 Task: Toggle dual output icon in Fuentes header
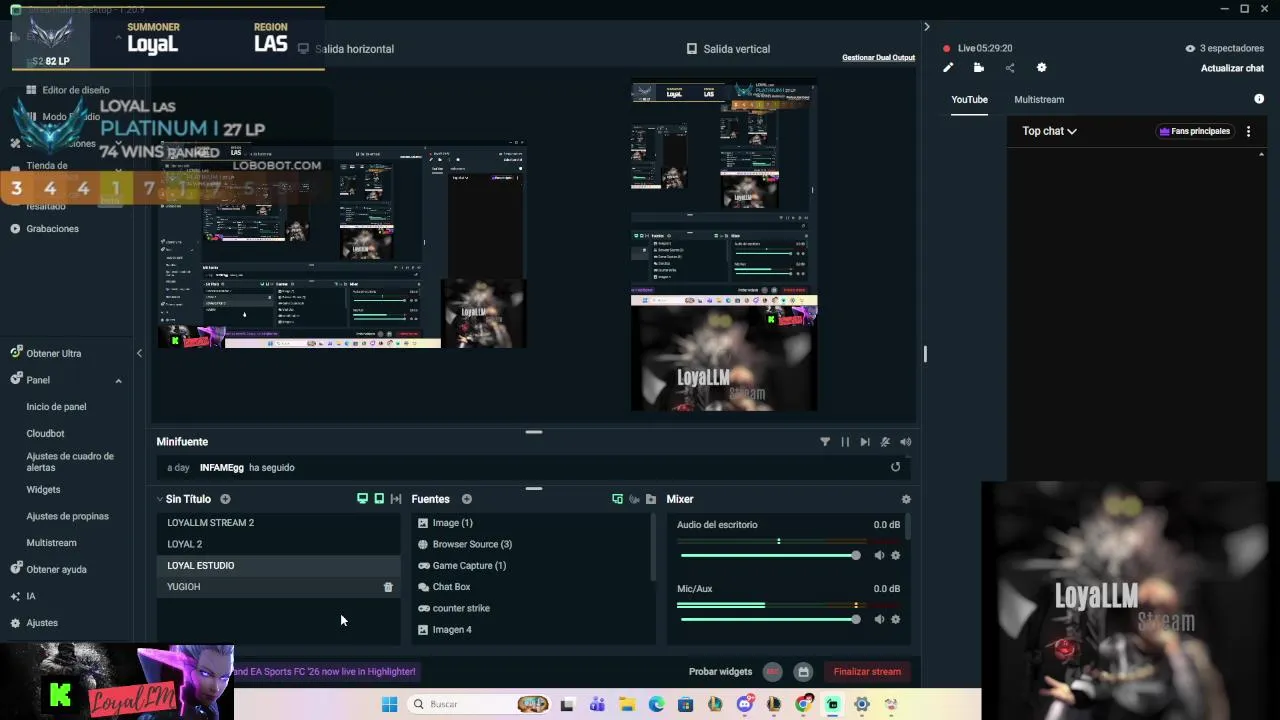point(617,499)
